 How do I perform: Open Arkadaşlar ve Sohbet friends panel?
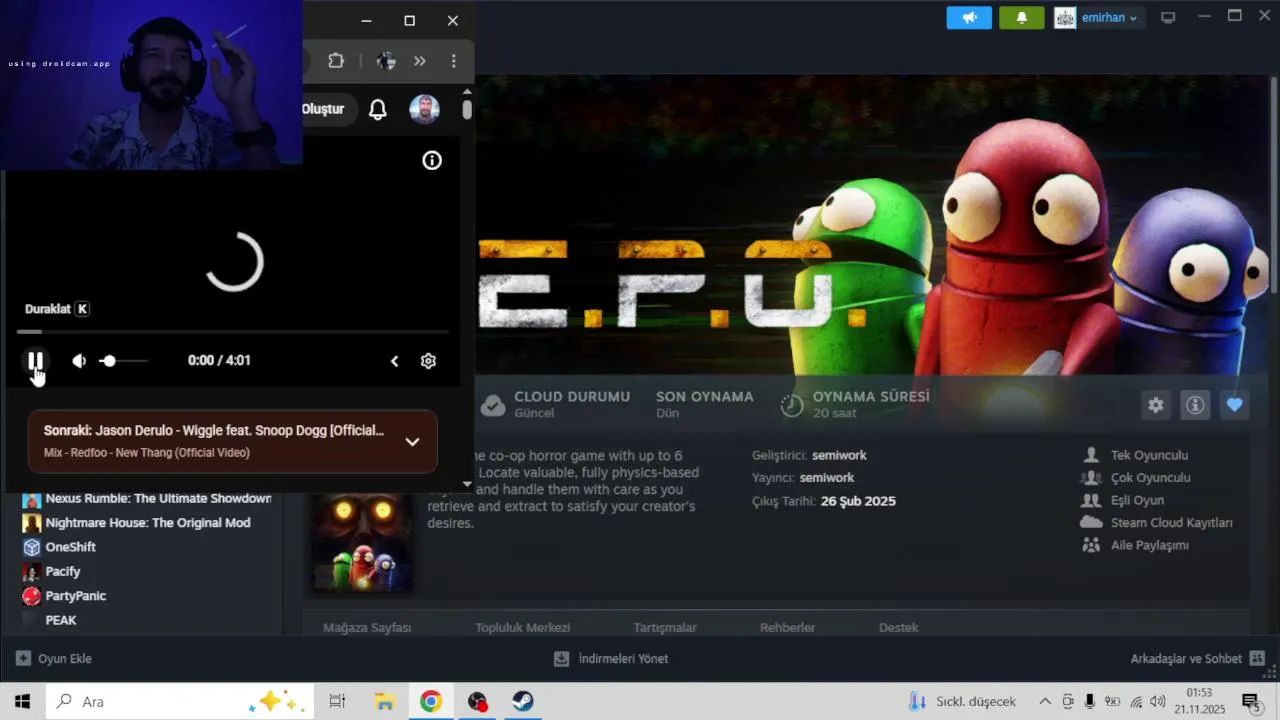1198,659
